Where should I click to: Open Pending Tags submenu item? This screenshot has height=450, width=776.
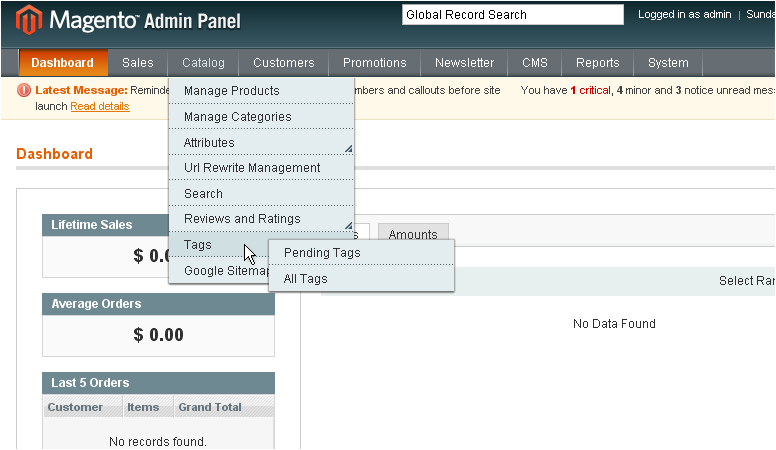pos(361,252)
